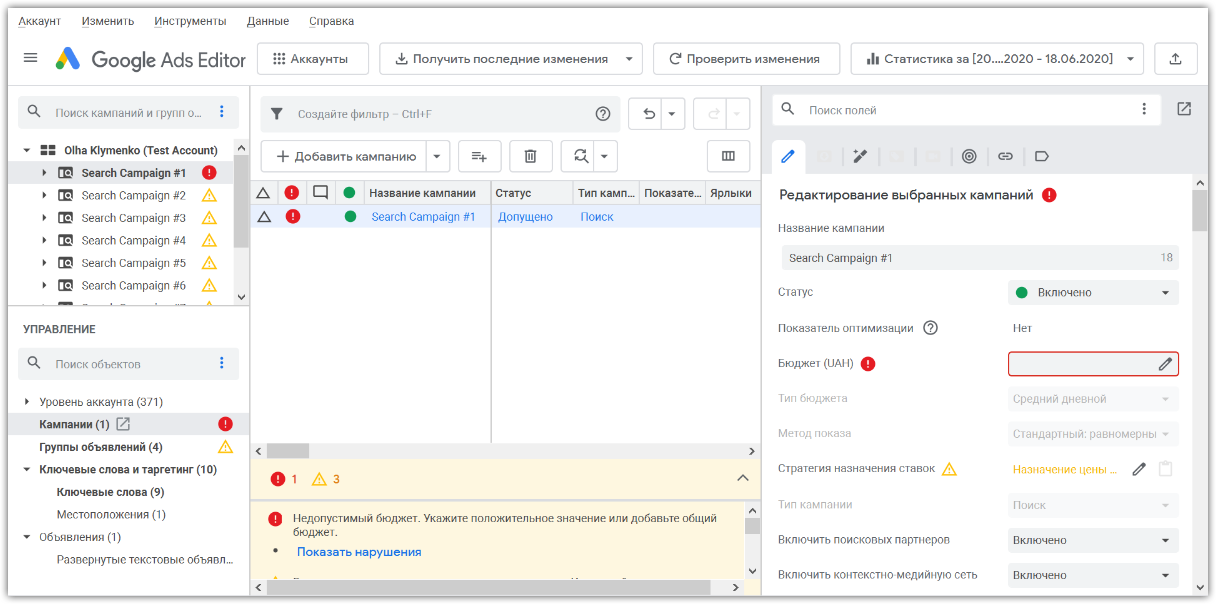Open options menu in campaign search box
The width and height of the screenshot is (1216, 604).
point(222,113)
